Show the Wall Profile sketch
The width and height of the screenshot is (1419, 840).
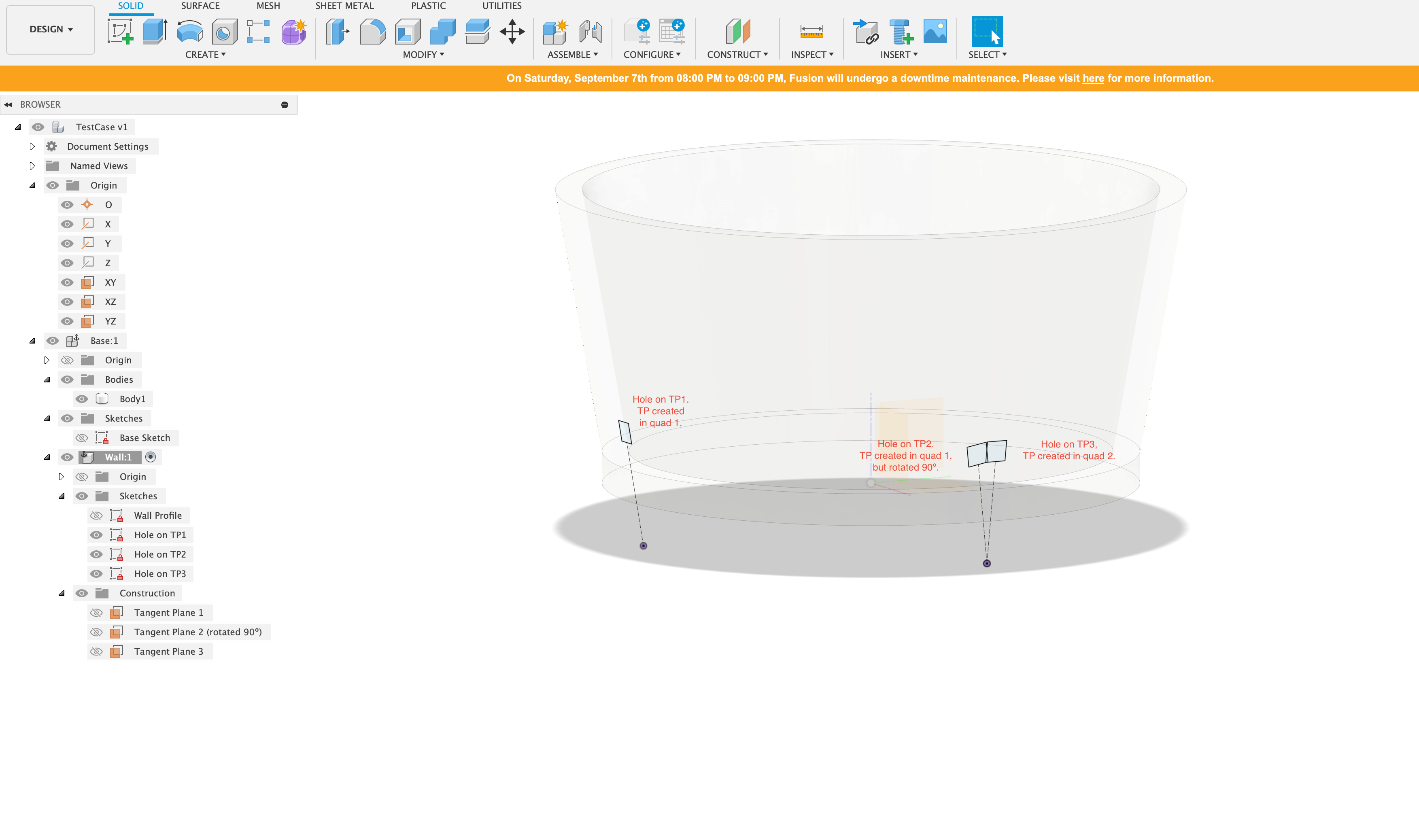coord(96,515)
